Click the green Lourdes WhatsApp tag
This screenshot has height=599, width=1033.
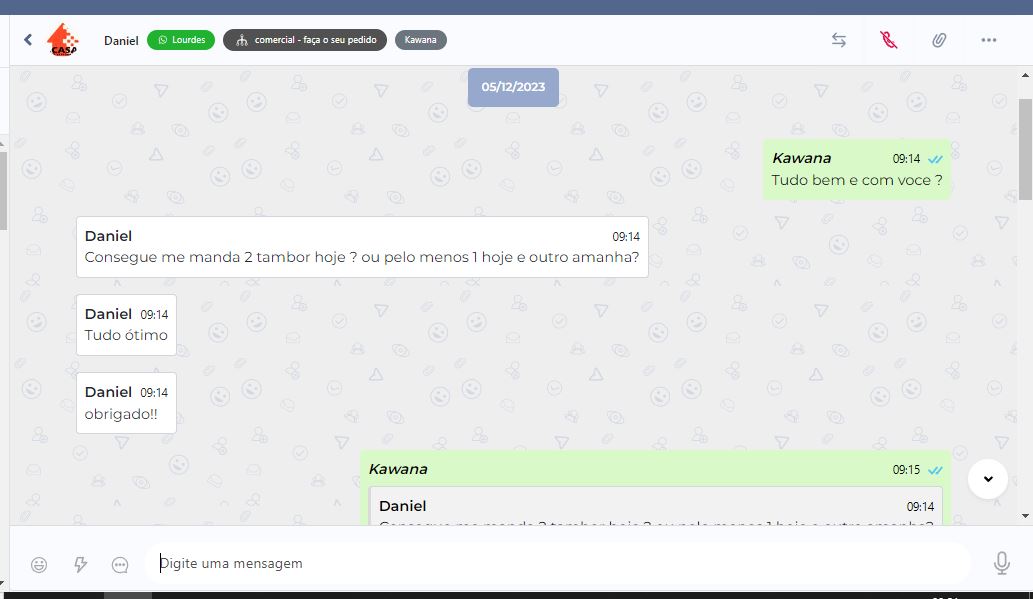pyautogui.click(x=181, y=40)
